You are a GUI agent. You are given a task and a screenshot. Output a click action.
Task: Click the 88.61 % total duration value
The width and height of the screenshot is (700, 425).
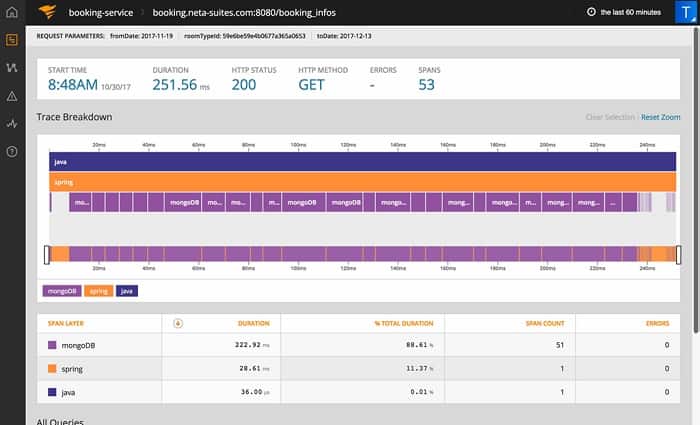click(420, 345)
